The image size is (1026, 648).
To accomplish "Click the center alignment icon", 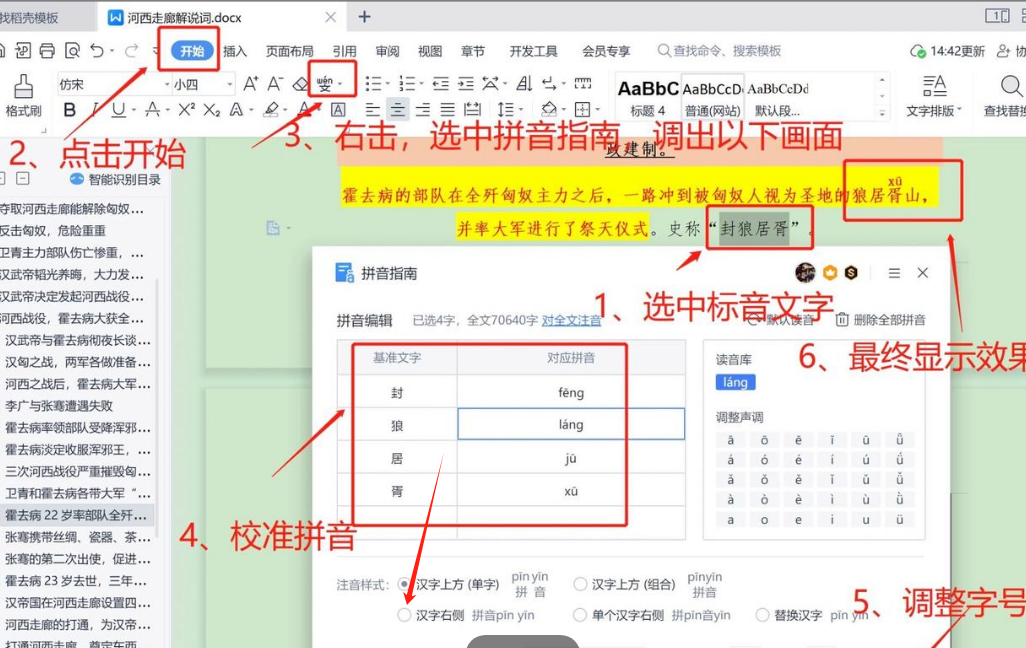I will tap(397, 110).
